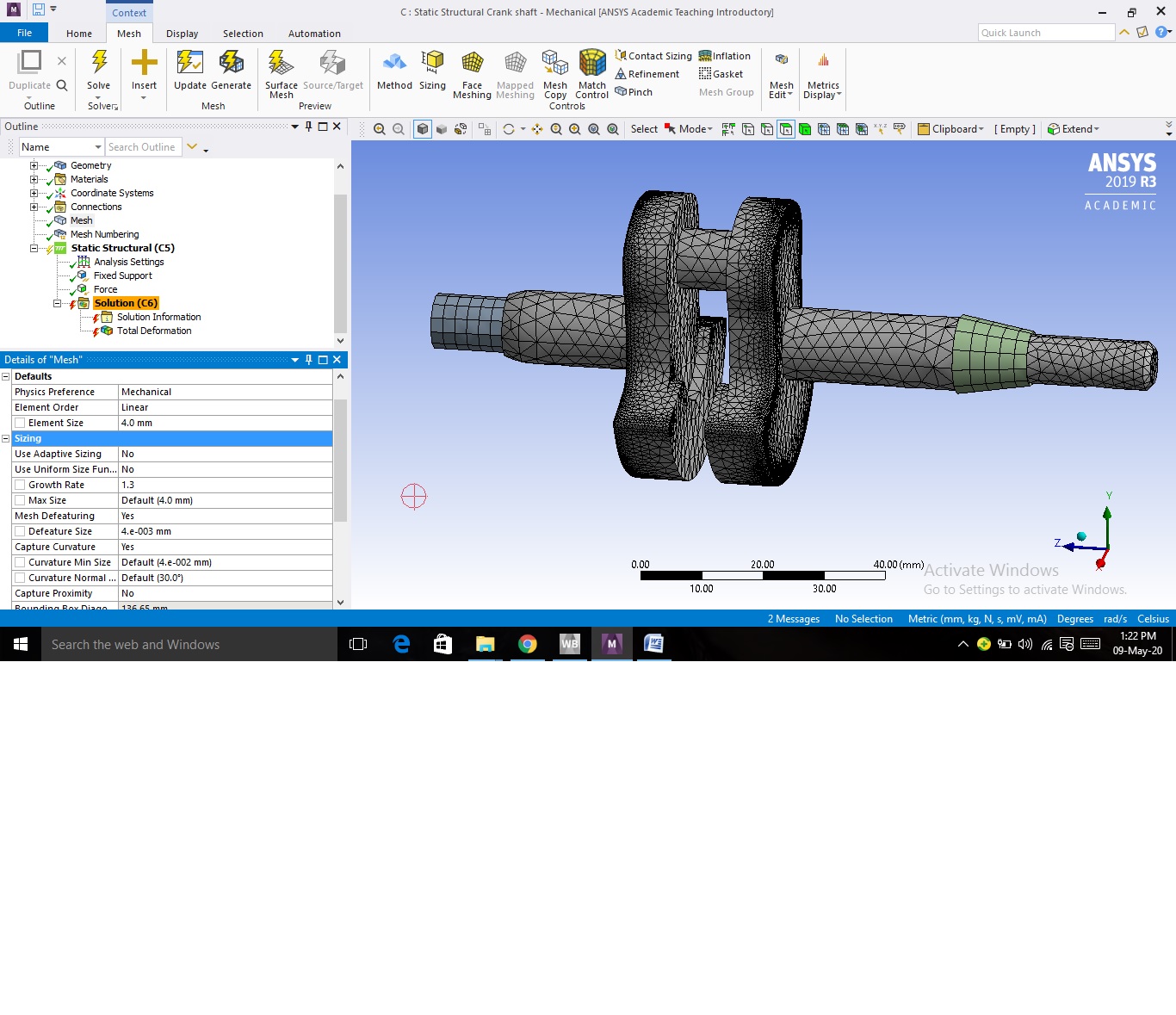Open the Name filter dropdown

click(x=97, y=147)
